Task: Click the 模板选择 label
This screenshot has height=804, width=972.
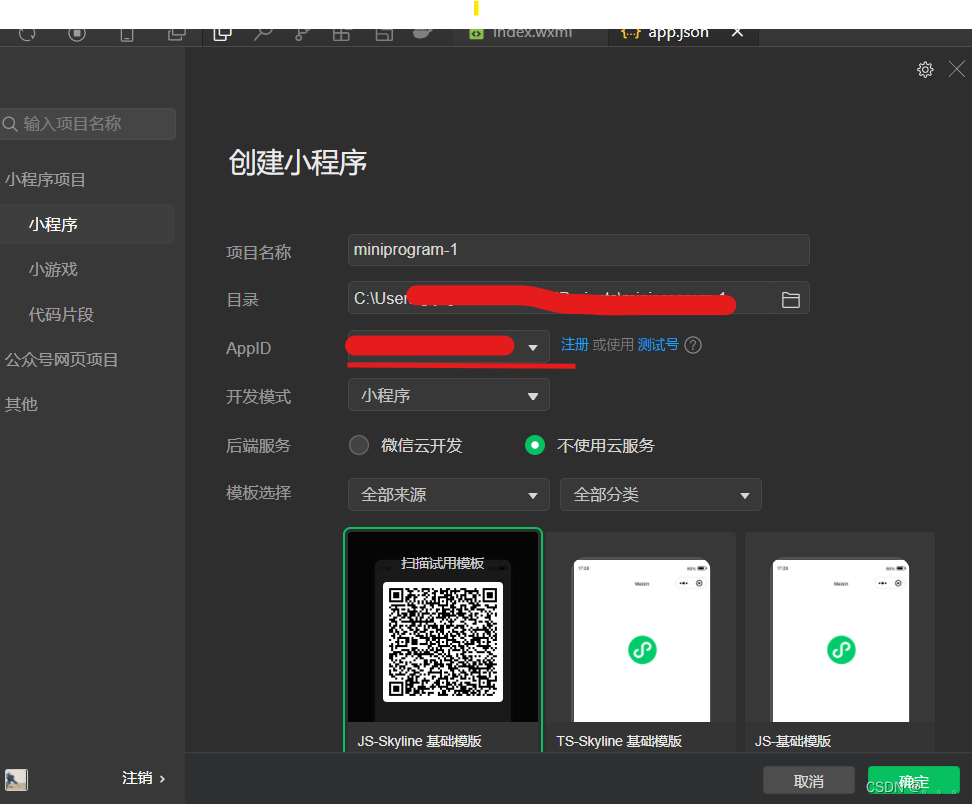Action: coord(258,493)
